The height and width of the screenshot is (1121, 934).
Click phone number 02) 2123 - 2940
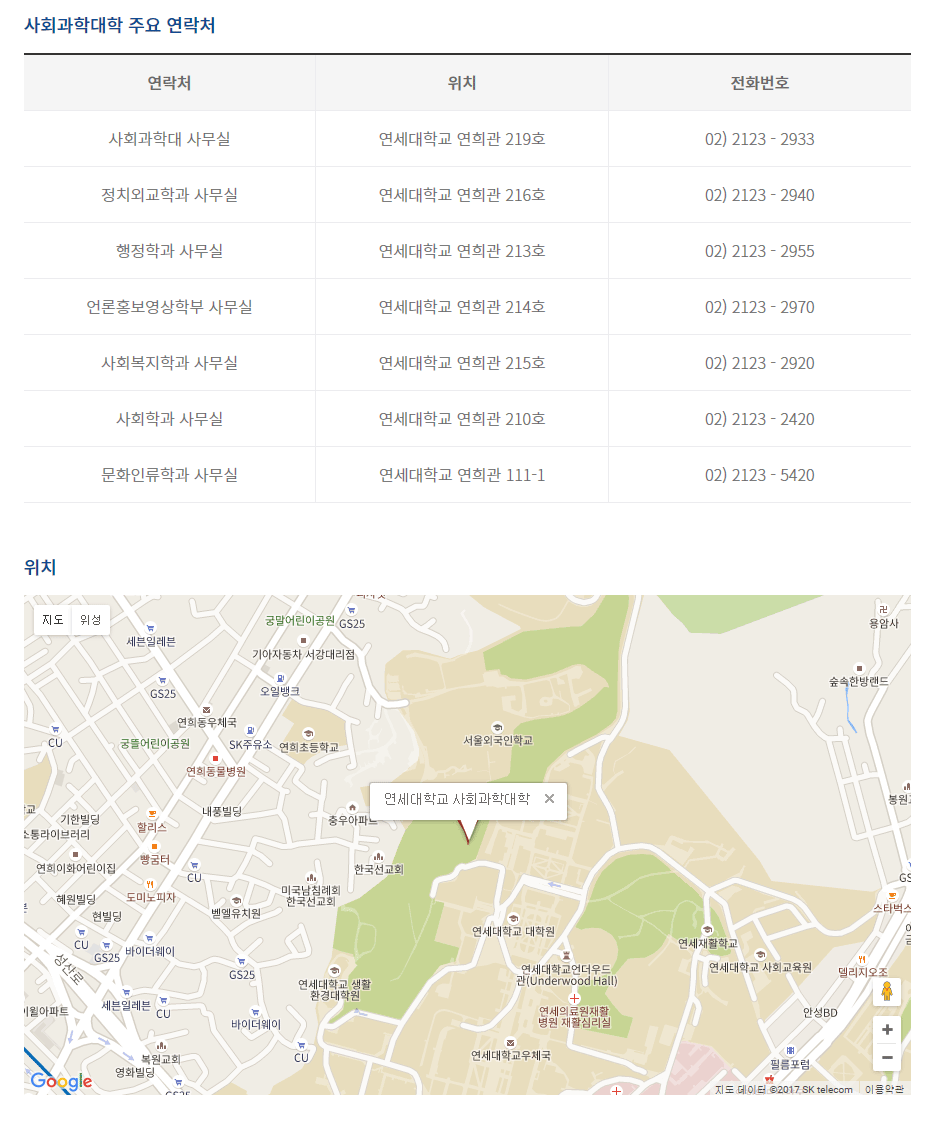click(759, 195)
